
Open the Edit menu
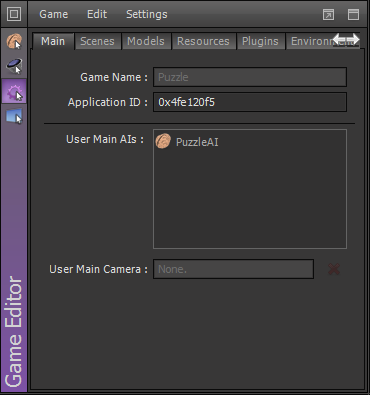(x=97, y=14)
